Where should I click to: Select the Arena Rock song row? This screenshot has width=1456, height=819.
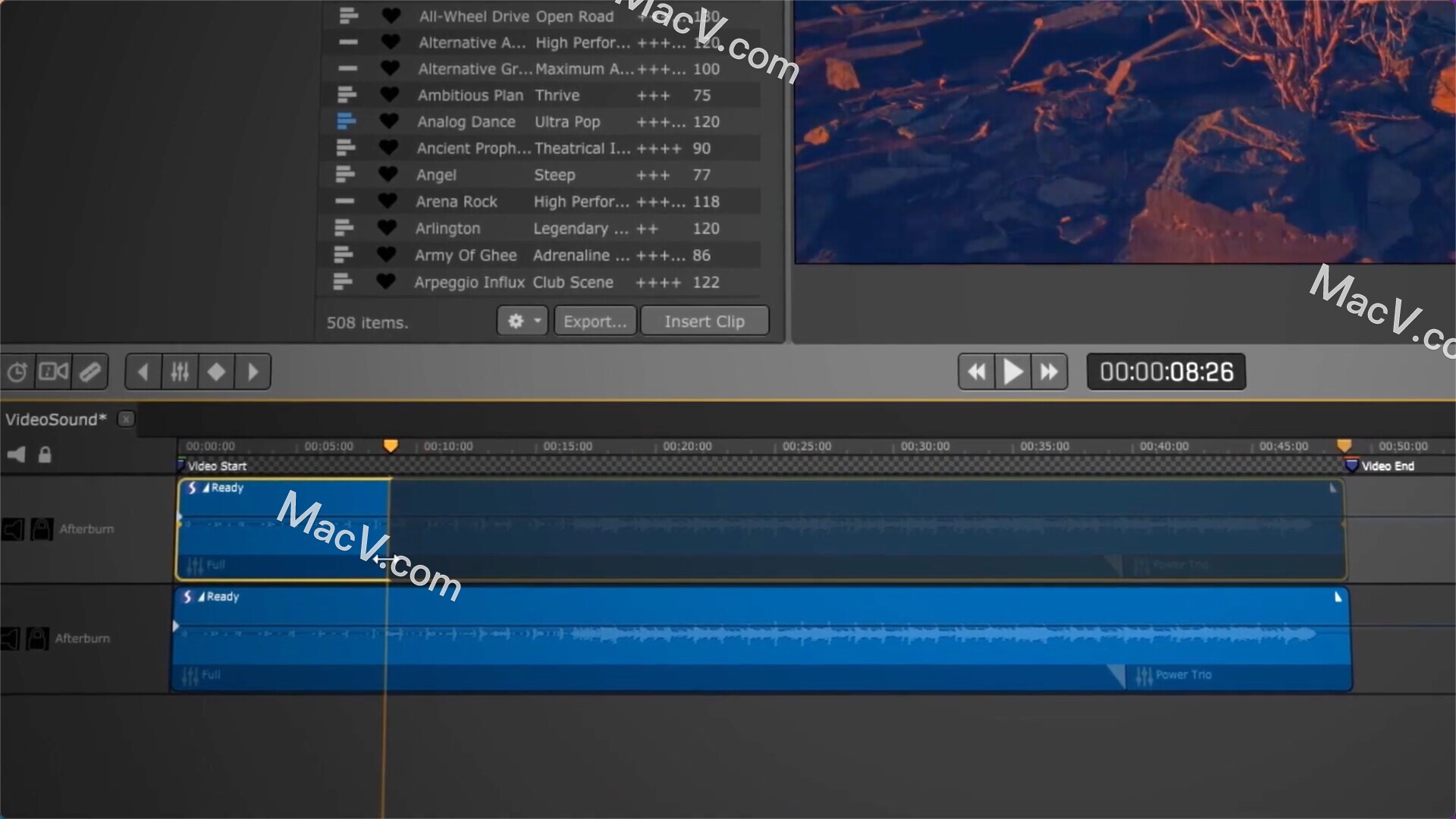[540, 202]
